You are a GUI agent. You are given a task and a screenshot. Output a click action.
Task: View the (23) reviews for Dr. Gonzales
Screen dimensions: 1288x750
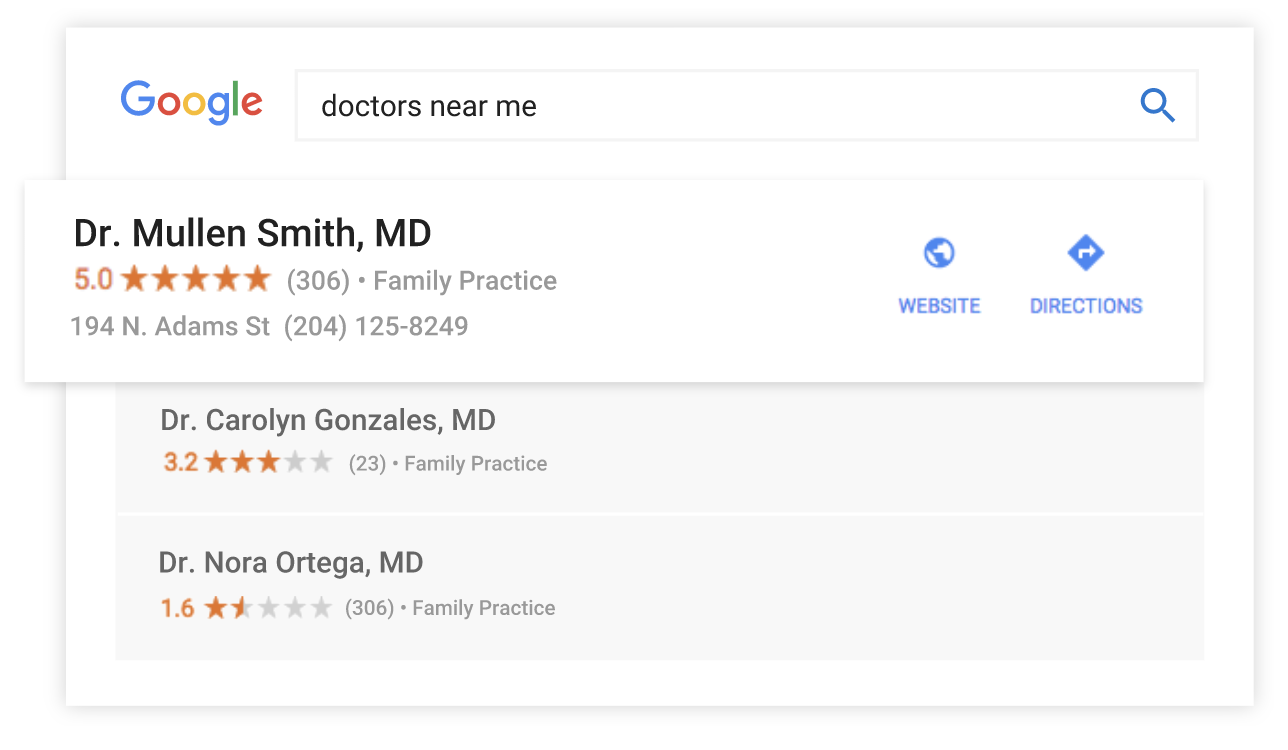pyautogui.click(x=367, y=464)
